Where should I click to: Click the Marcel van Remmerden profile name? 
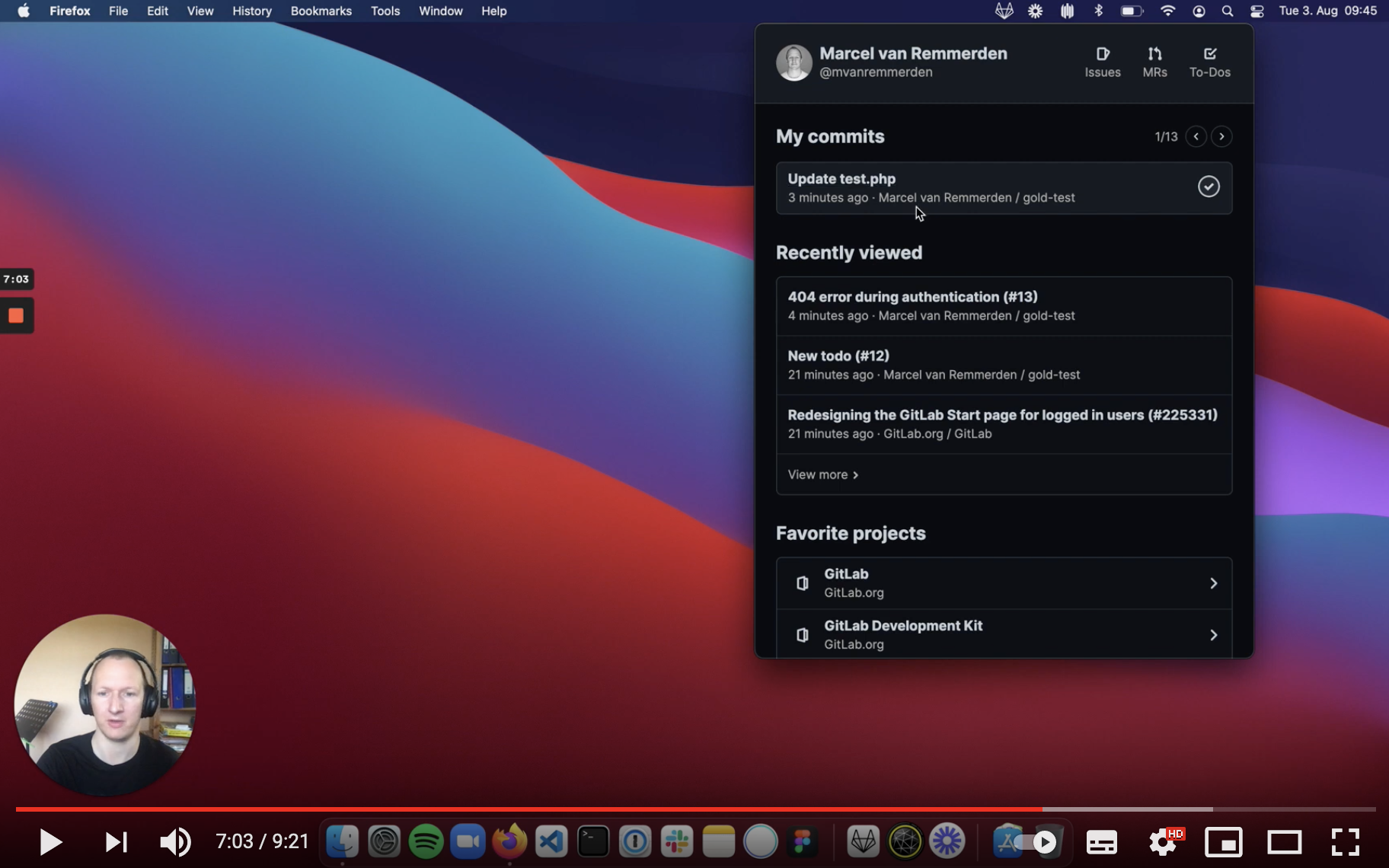[913, 53]
